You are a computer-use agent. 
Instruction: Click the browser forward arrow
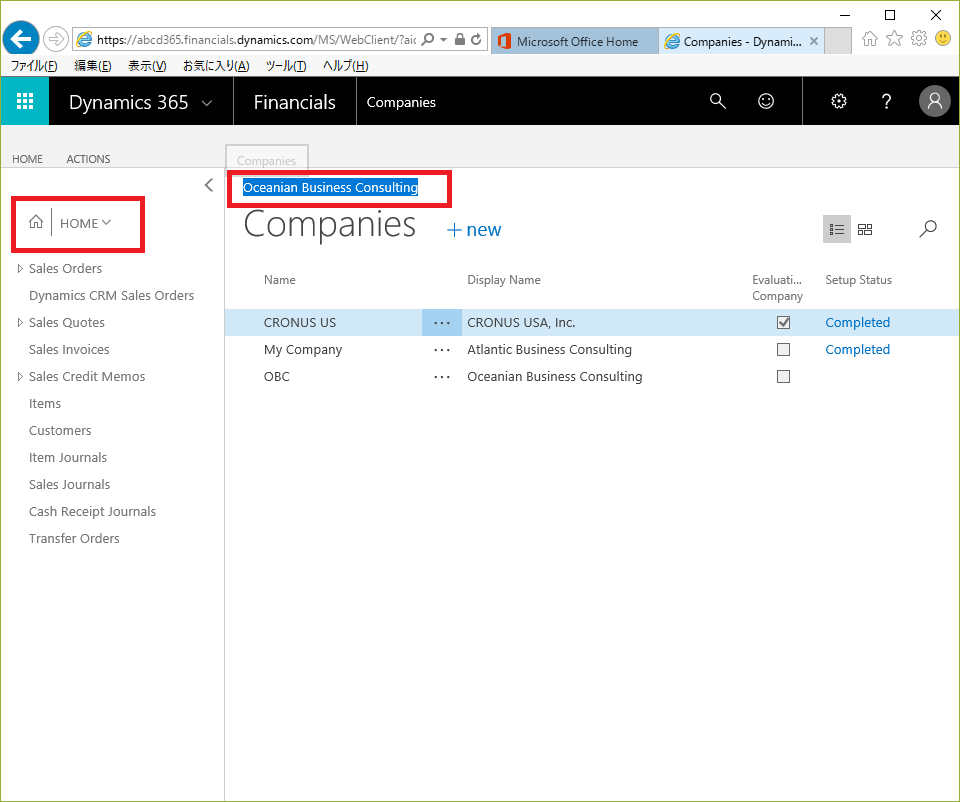coord(56,39)
